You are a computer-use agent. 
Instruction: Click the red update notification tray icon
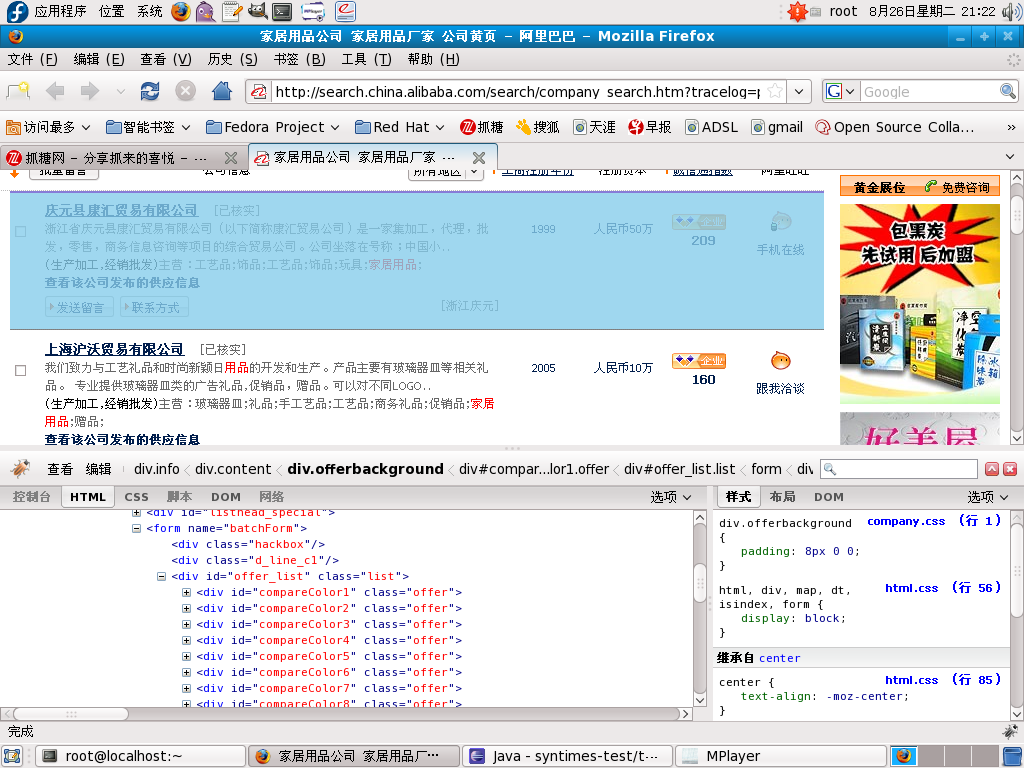coord(797,11)
